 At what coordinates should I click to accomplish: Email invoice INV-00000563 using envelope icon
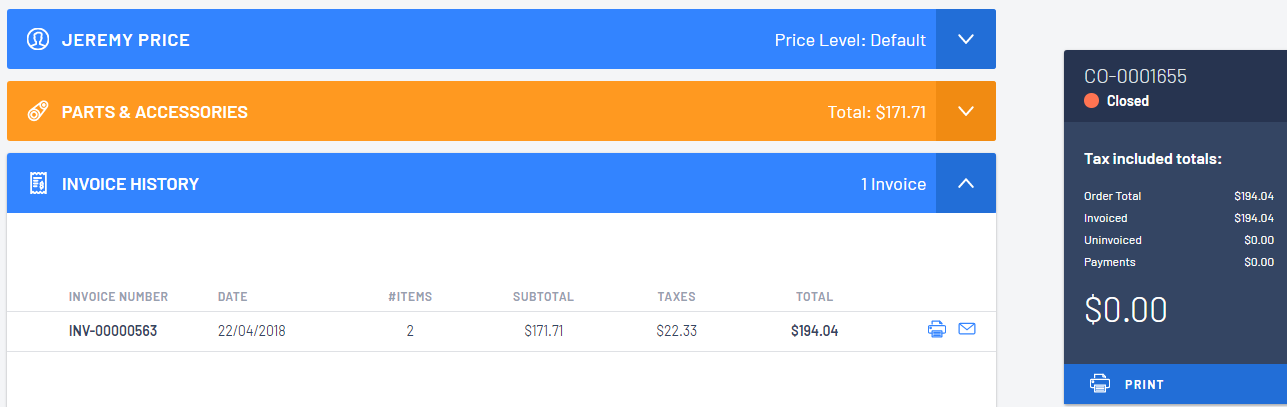coord(967,329)
